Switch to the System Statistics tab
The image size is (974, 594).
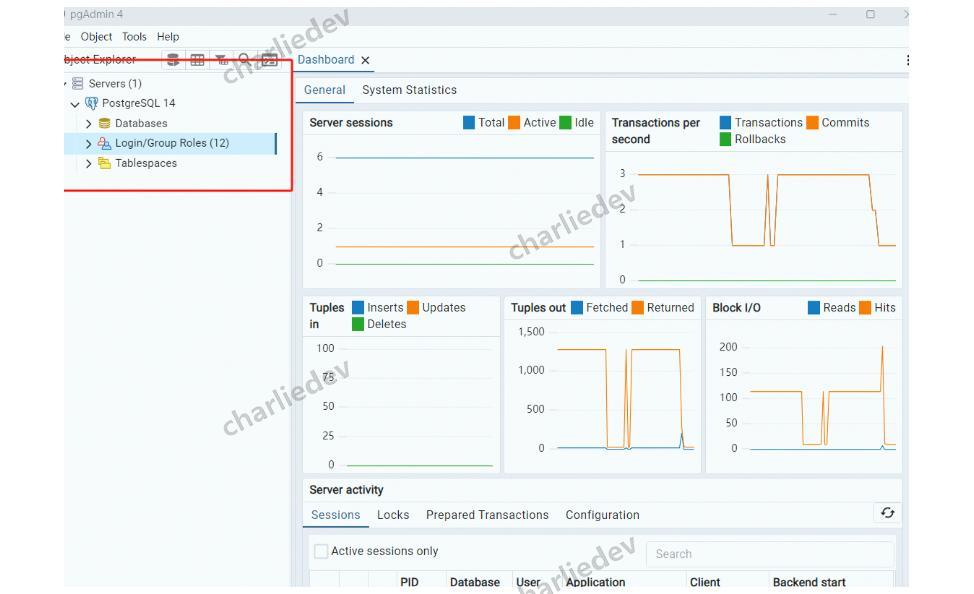(409, 90)
